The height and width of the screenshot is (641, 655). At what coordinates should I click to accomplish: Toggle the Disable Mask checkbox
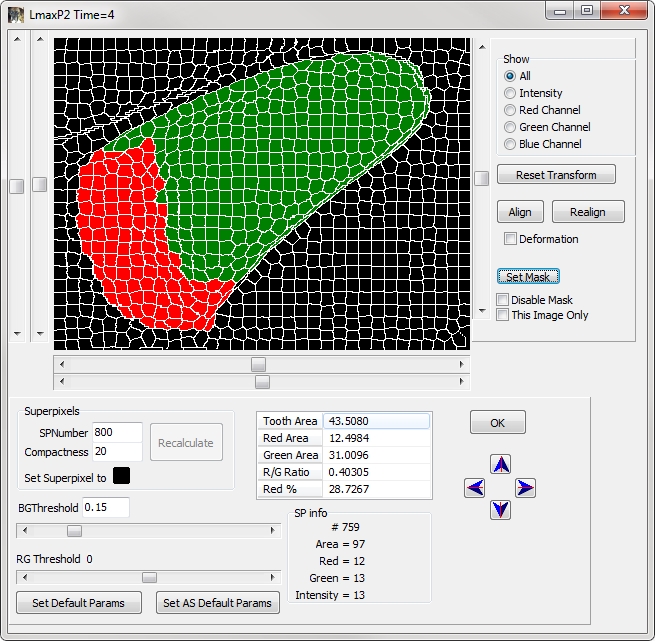tap(503, 300)
